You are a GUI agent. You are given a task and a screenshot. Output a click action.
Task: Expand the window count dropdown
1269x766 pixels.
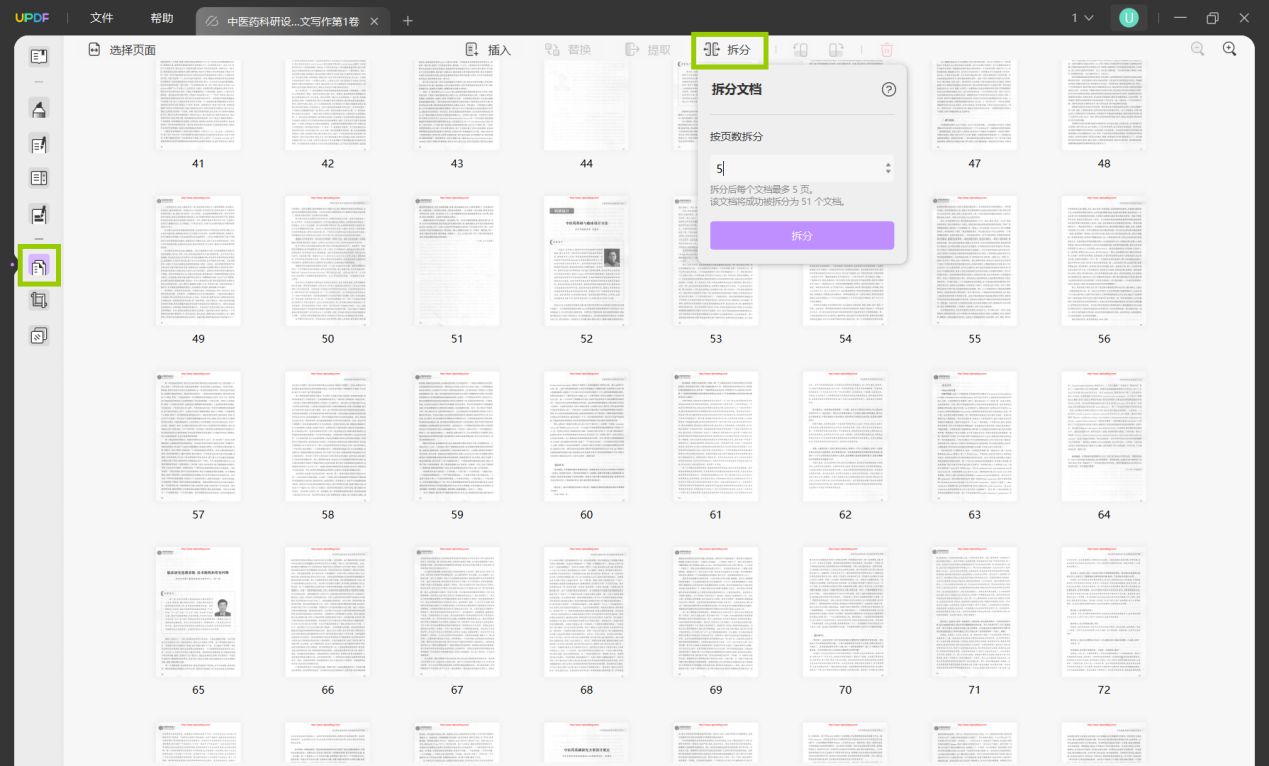(x=1083, y=18)
